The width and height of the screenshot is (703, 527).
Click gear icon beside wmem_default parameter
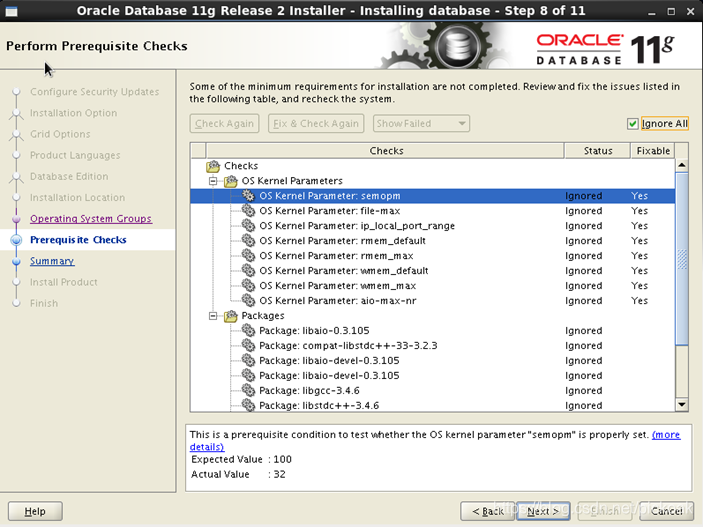248,270
